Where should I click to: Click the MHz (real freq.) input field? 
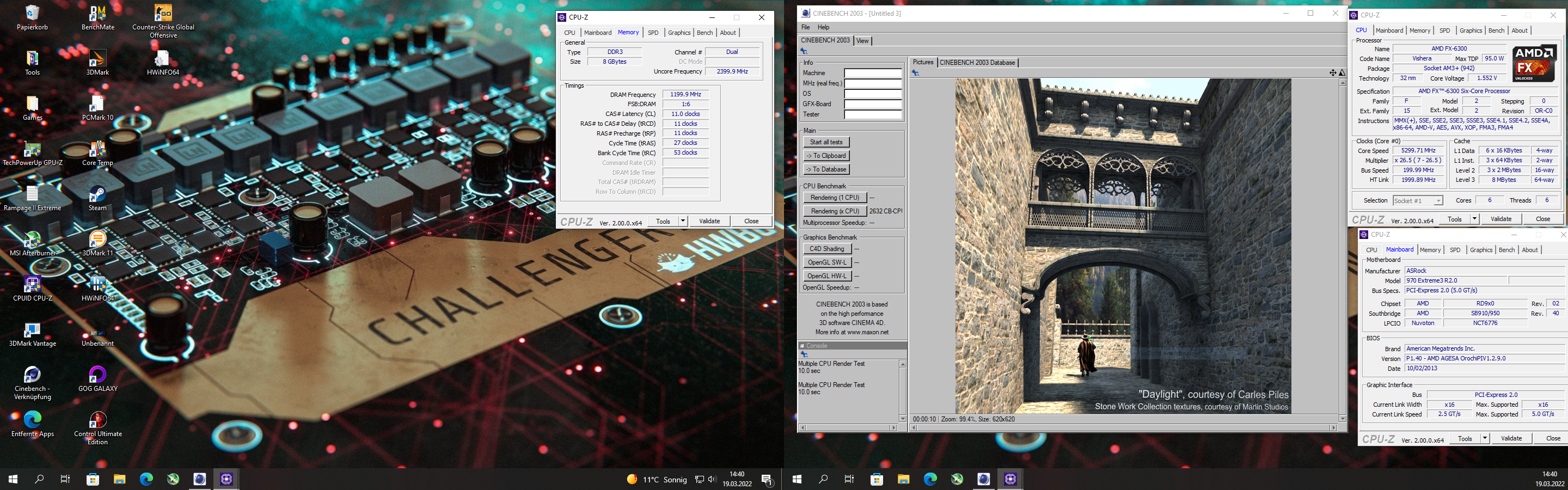[873, 83]
